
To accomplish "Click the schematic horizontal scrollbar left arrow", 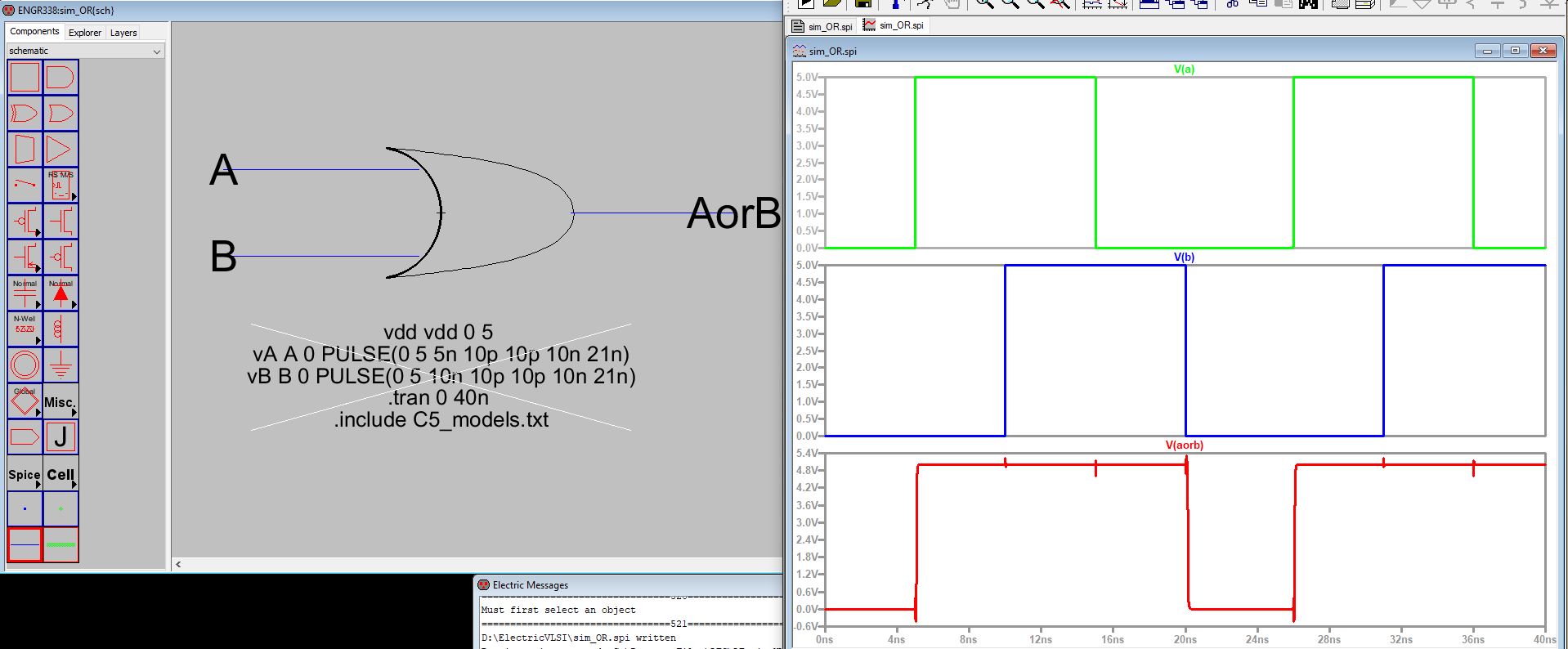I will click(x=178, y=564).
